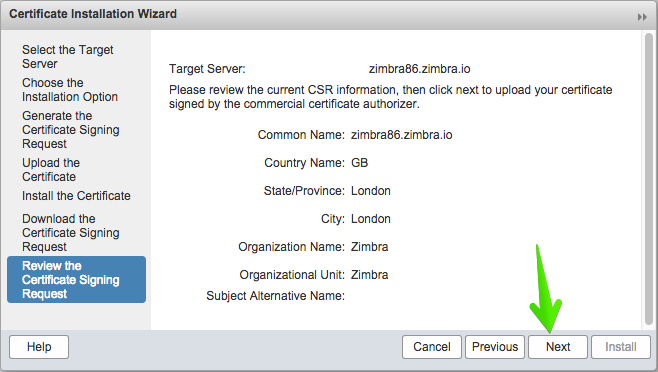Click the Country Name value GB

tap(359, 163)
